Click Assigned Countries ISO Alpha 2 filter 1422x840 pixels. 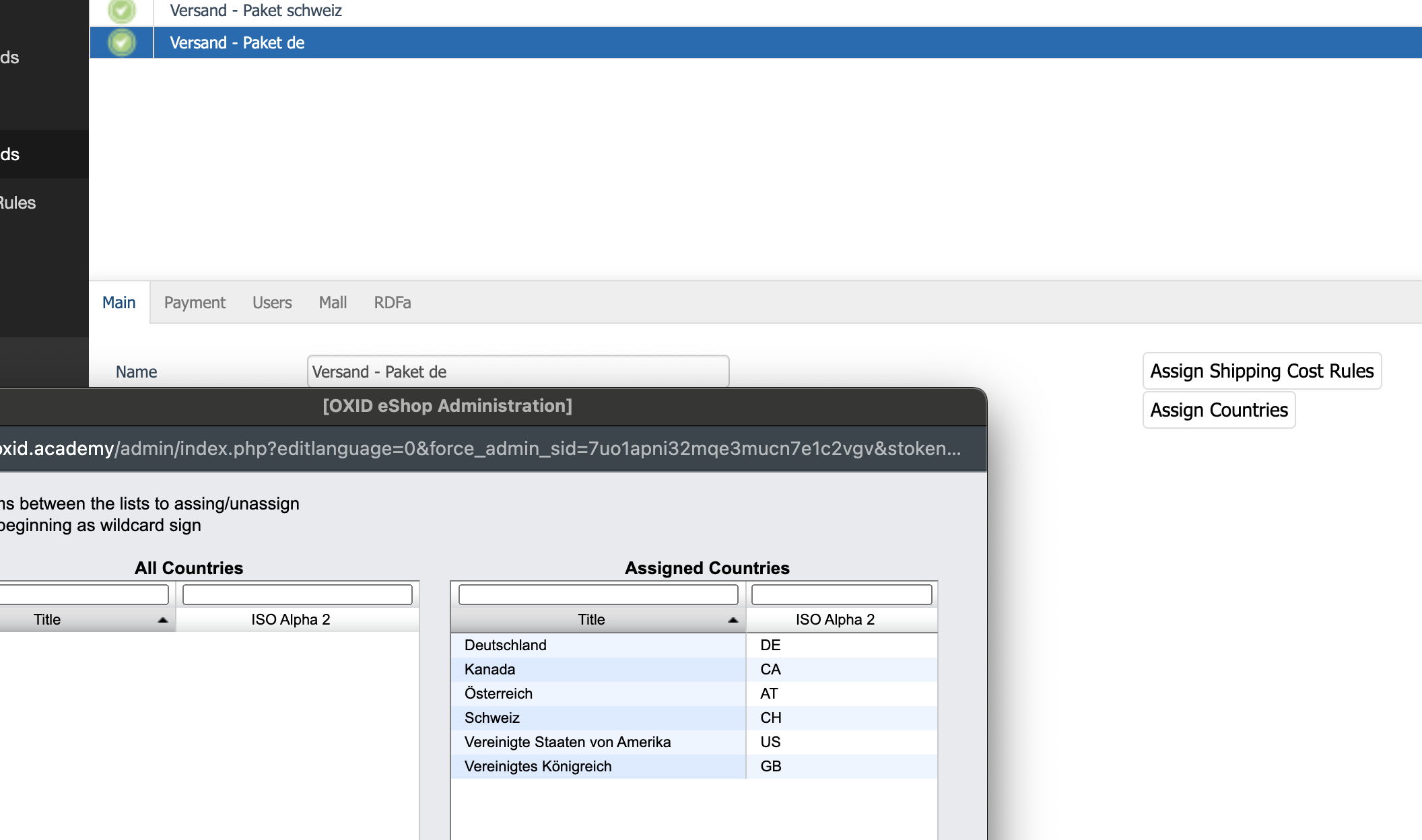pos(842,594)
